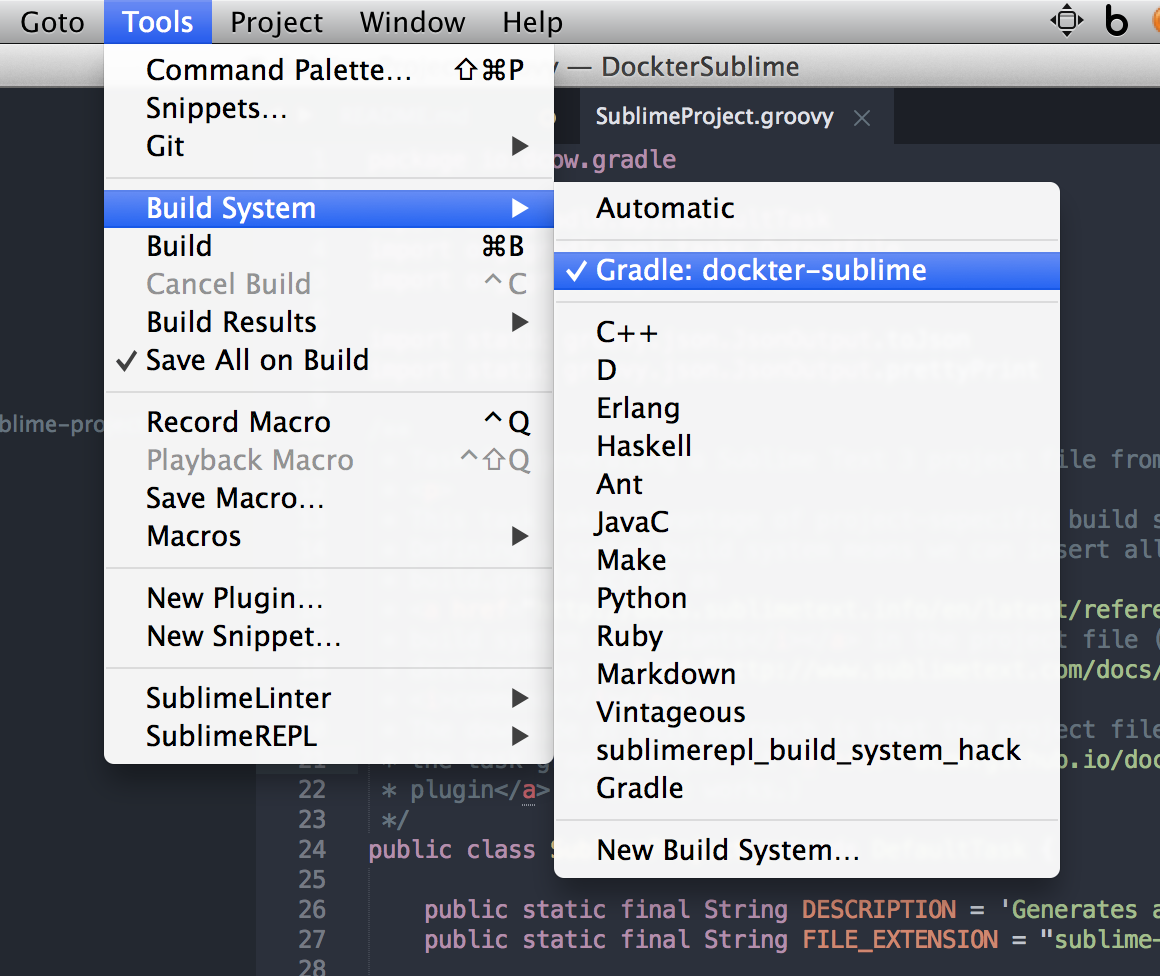The image size is (1160, 976).
Task: Select the disabled Playback Macro entry
Action: (328, 460)
